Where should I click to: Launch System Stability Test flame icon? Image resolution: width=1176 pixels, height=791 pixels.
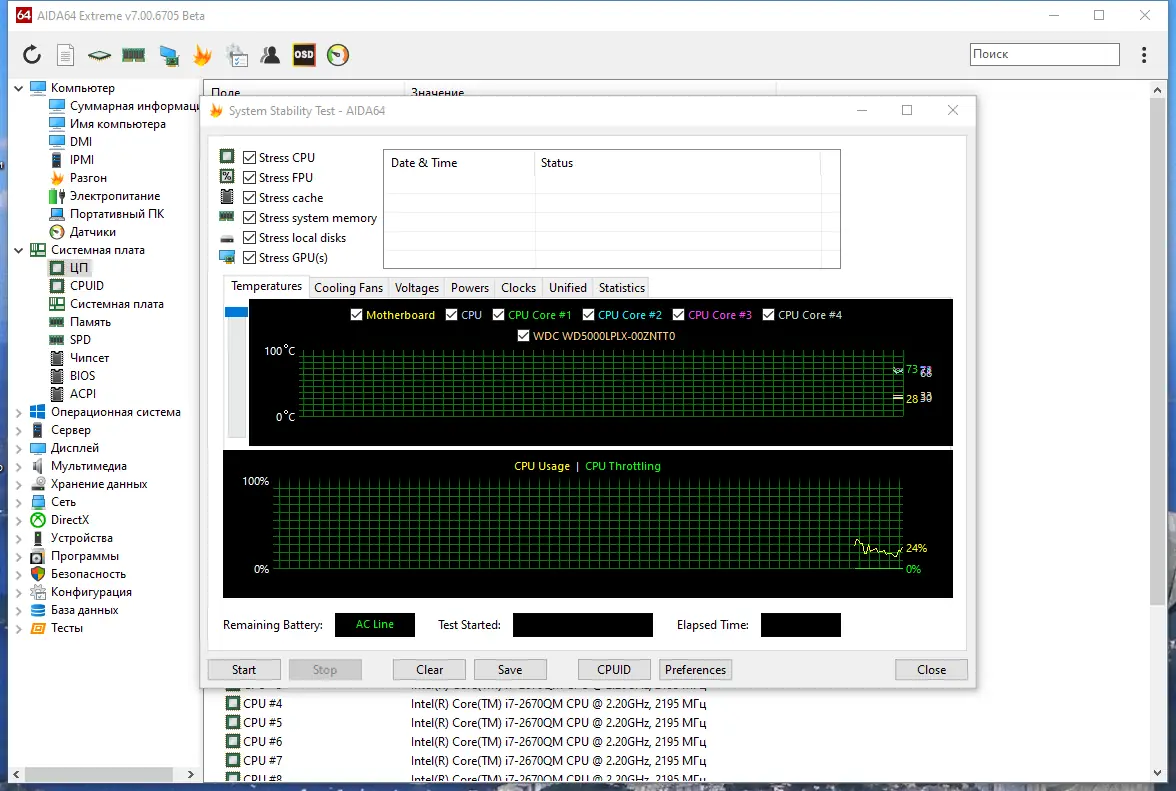point(202,55)
